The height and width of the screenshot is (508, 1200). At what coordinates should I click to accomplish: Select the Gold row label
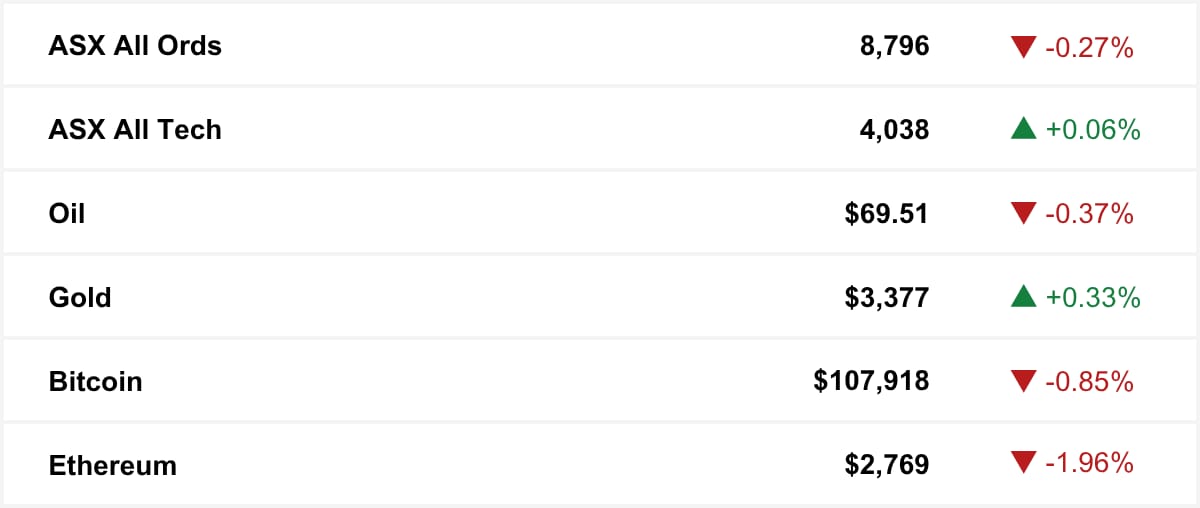click(x=80, y=298)
